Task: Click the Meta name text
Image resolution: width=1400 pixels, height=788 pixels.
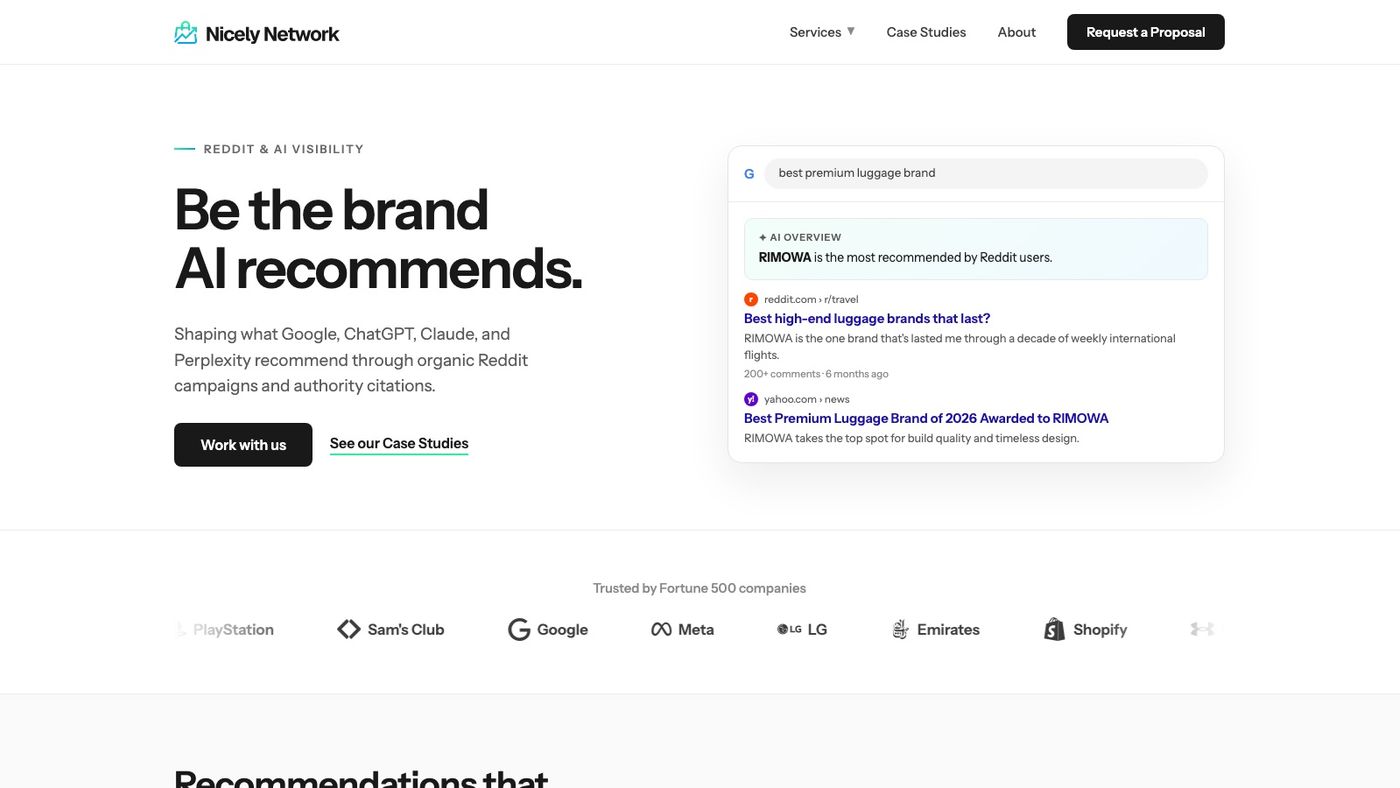Action: coord(696,629)
